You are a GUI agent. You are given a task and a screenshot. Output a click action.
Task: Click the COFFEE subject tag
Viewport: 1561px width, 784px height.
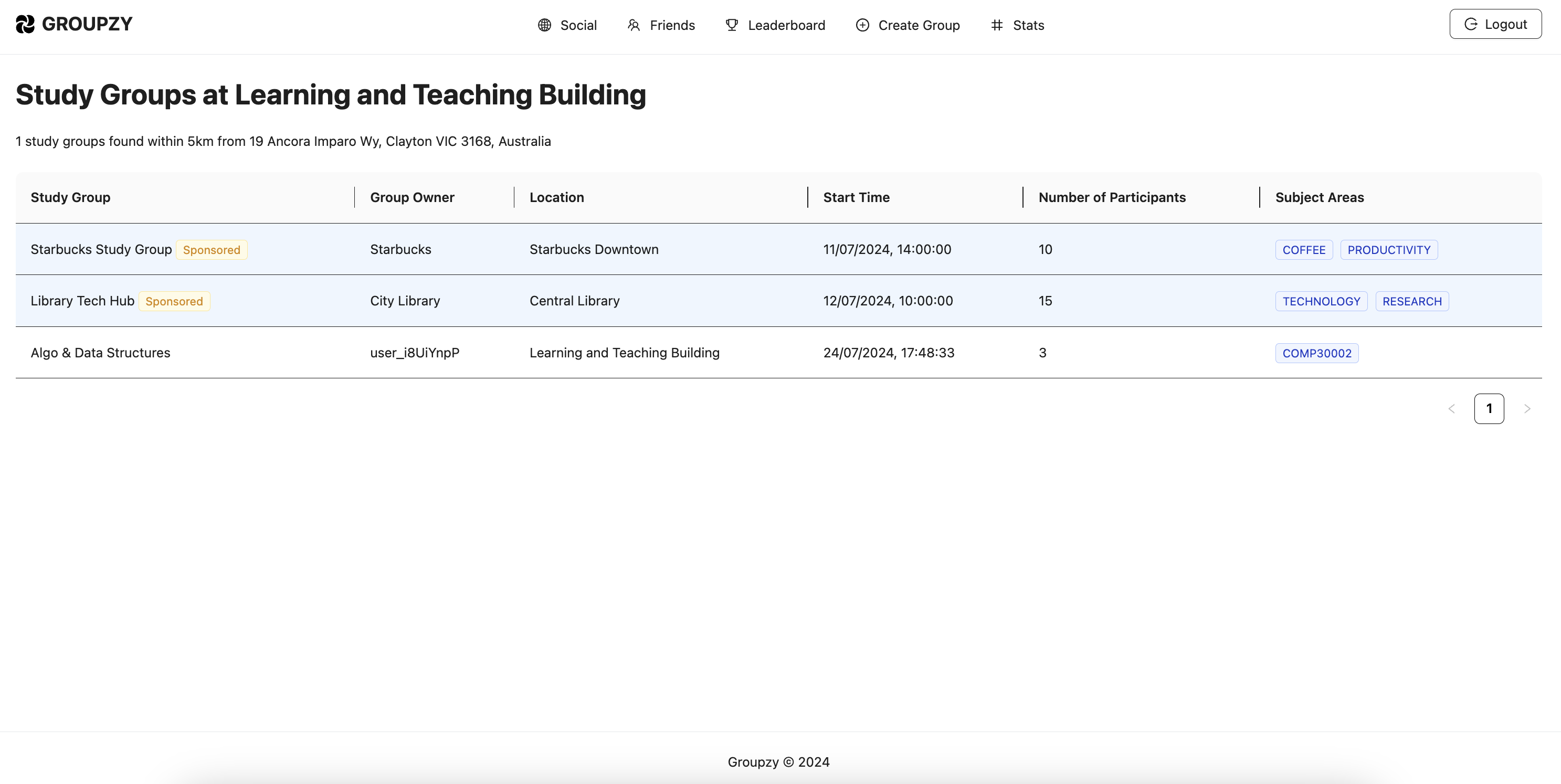pyautogui.click(x=1303, y=250)
